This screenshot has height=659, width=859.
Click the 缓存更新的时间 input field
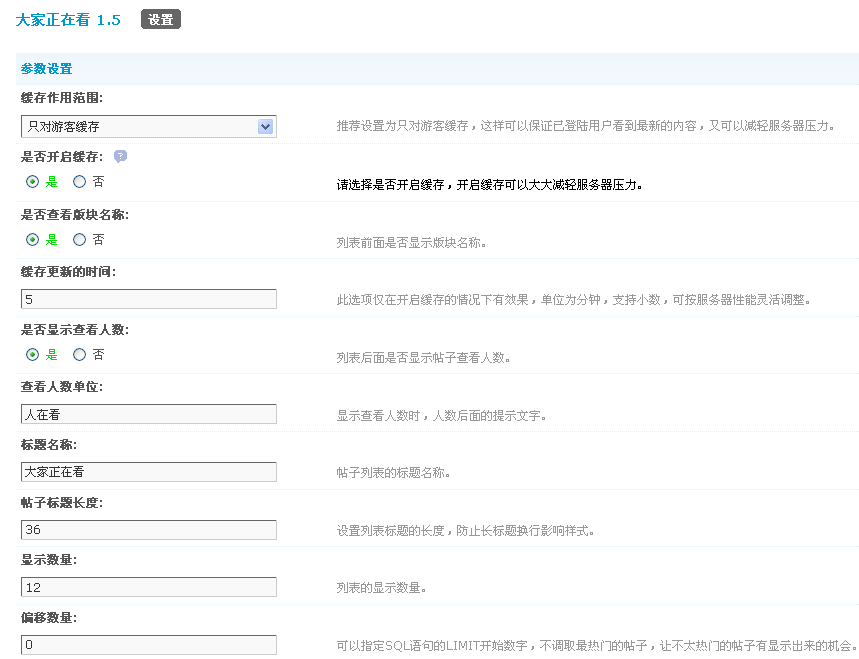click(148, 299)
